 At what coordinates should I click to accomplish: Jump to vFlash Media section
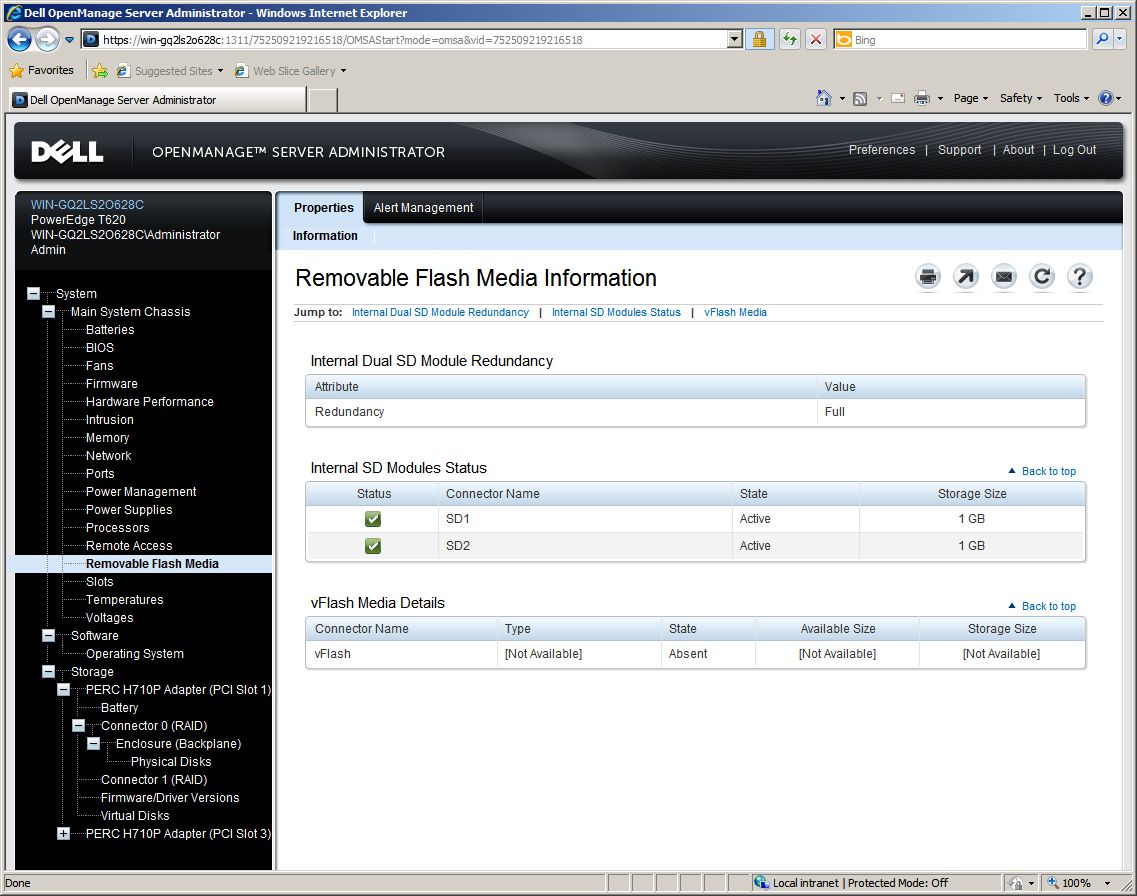735,312
